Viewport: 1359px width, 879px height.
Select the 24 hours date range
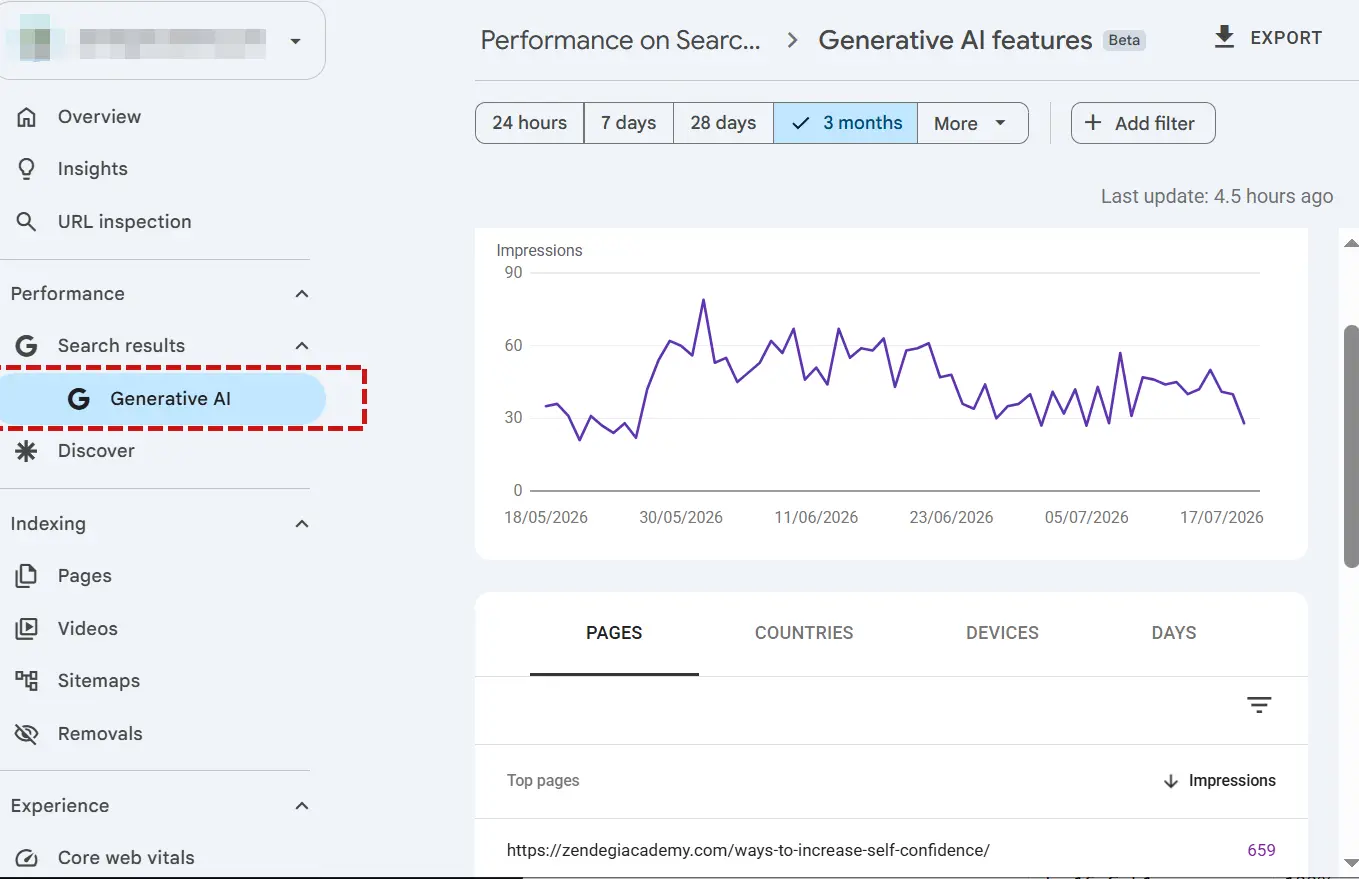pyautogui.click(x=530, y=123)
